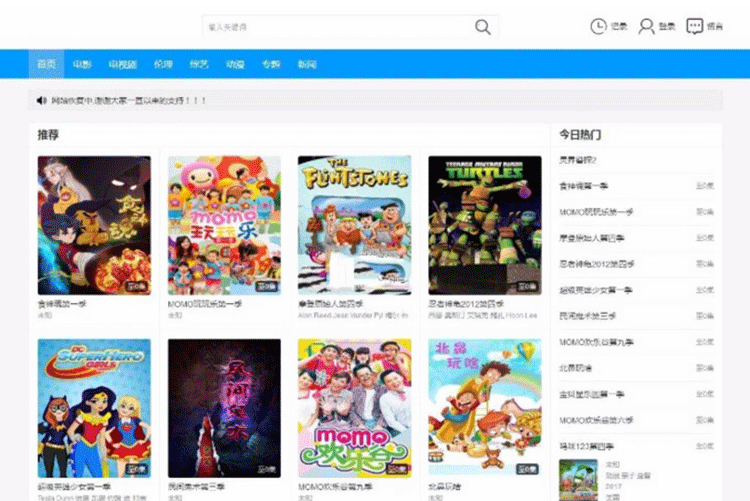Open the 食神魂 poster thumbnail
The height and width of the screenshot is (501, 750).
point(94,225)
